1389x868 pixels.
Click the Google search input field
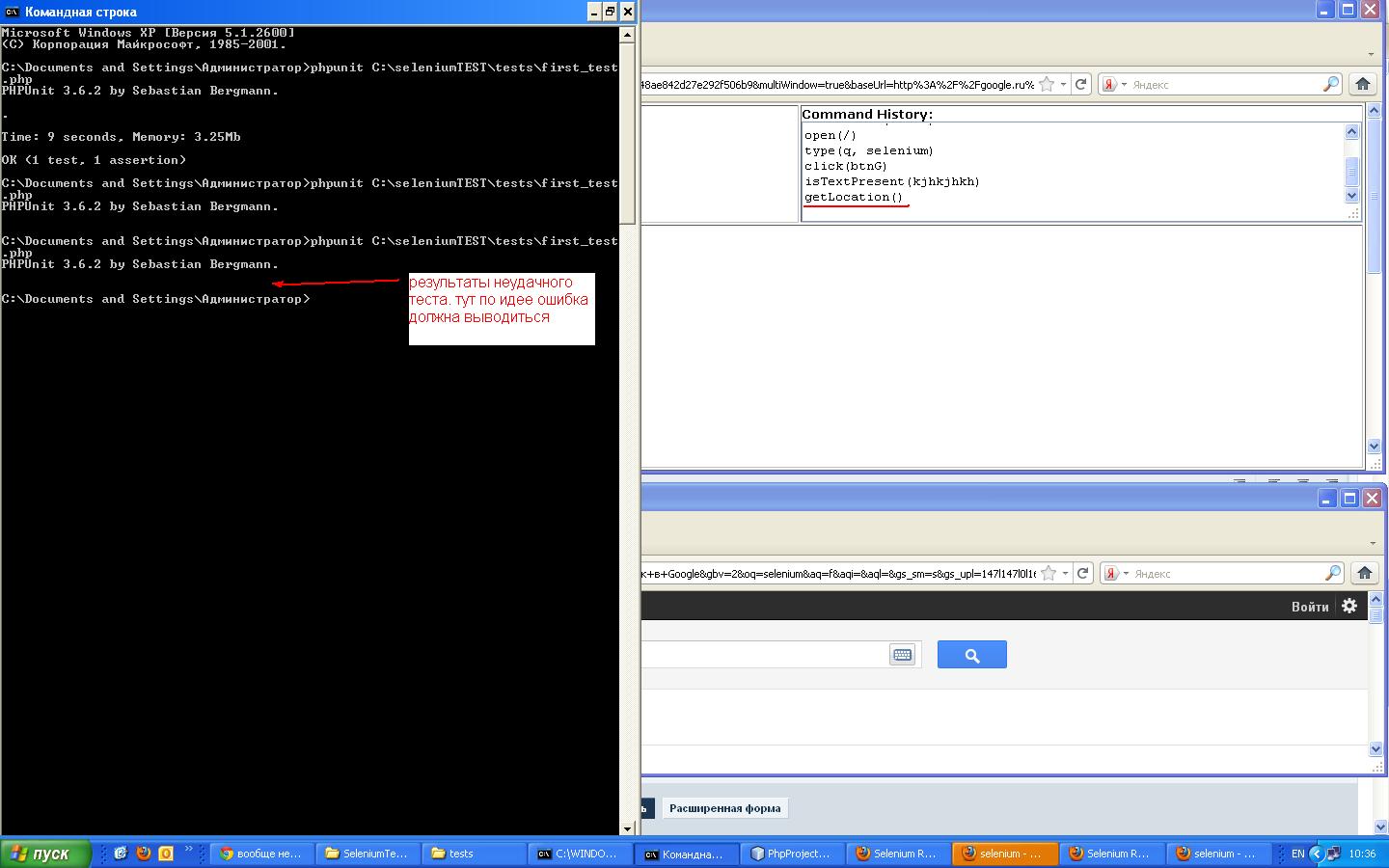click(x=764, y=655)
